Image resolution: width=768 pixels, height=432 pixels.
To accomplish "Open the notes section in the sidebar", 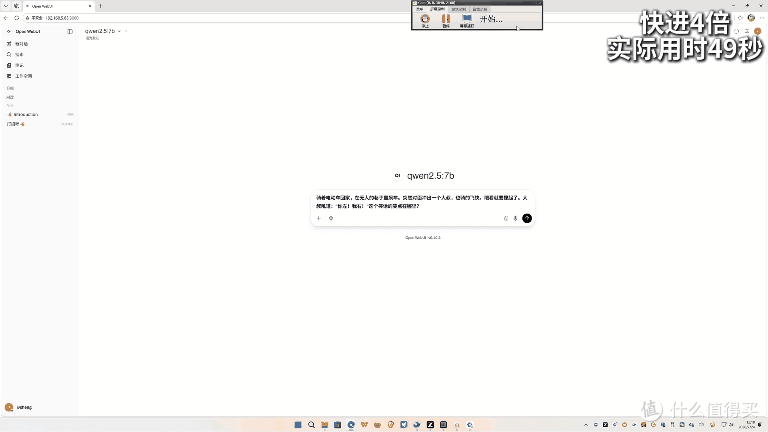I will click(x=39, y=65).
